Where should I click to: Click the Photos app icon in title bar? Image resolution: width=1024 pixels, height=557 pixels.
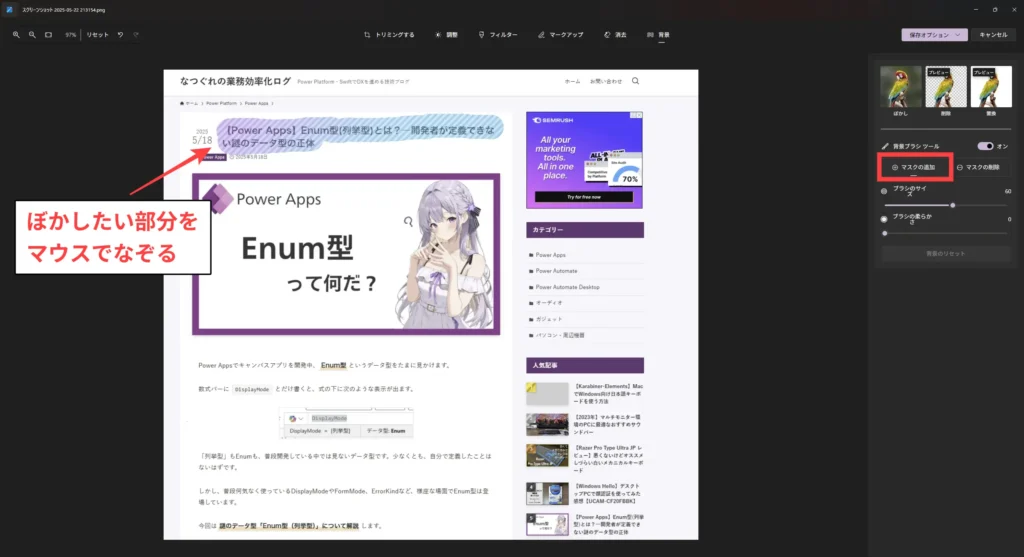[x=9, y=10]
